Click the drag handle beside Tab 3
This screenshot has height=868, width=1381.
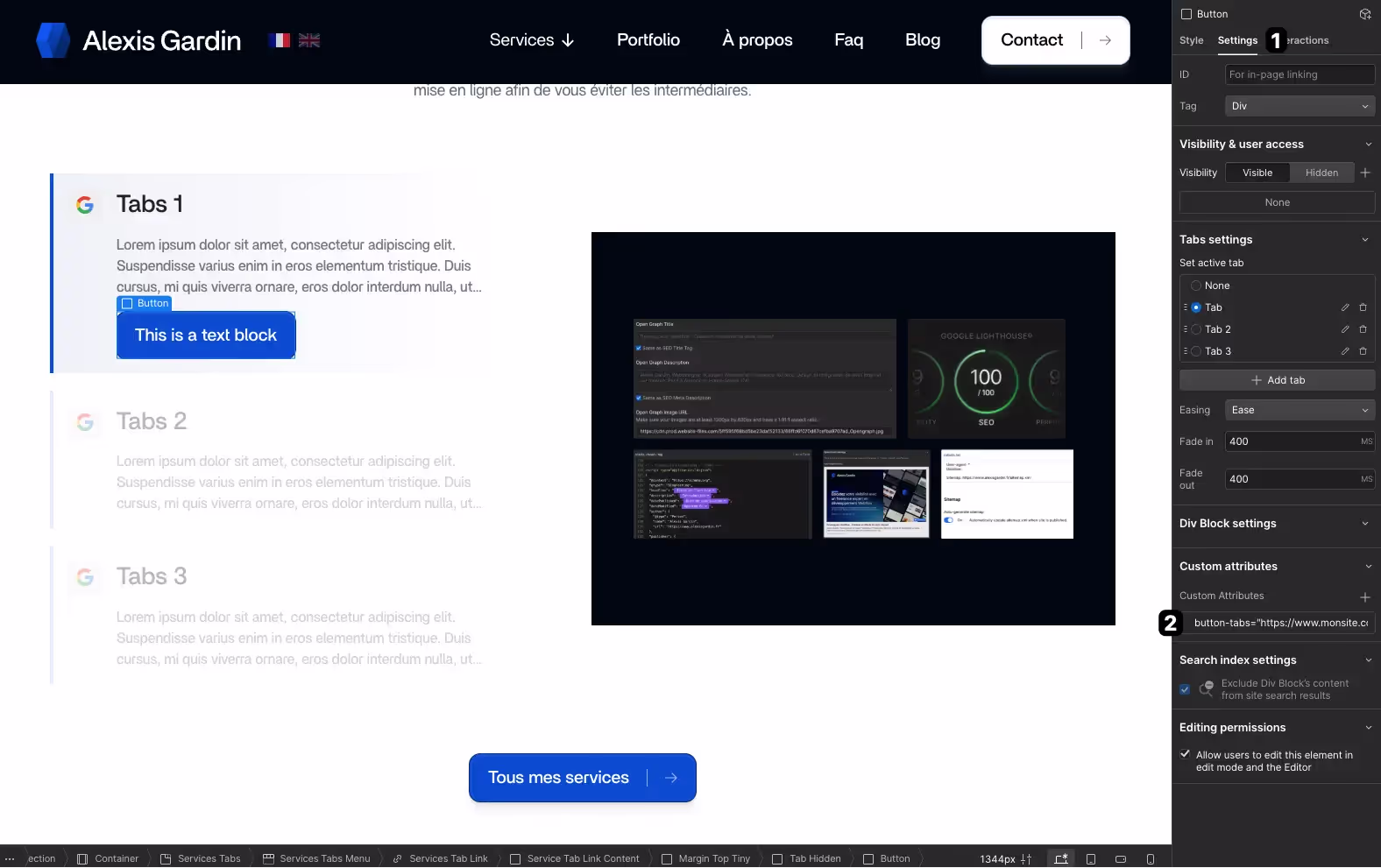(x=1186, y=351)
